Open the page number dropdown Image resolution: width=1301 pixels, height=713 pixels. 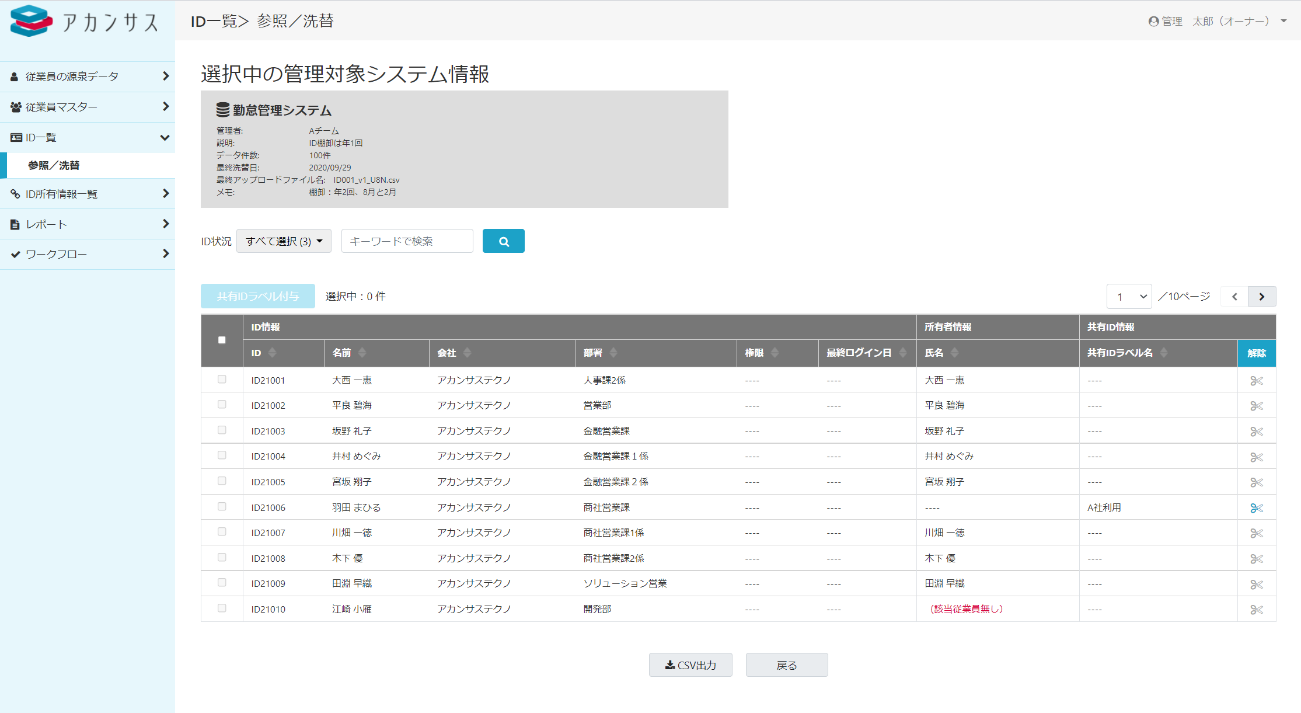coord(1128,296)
